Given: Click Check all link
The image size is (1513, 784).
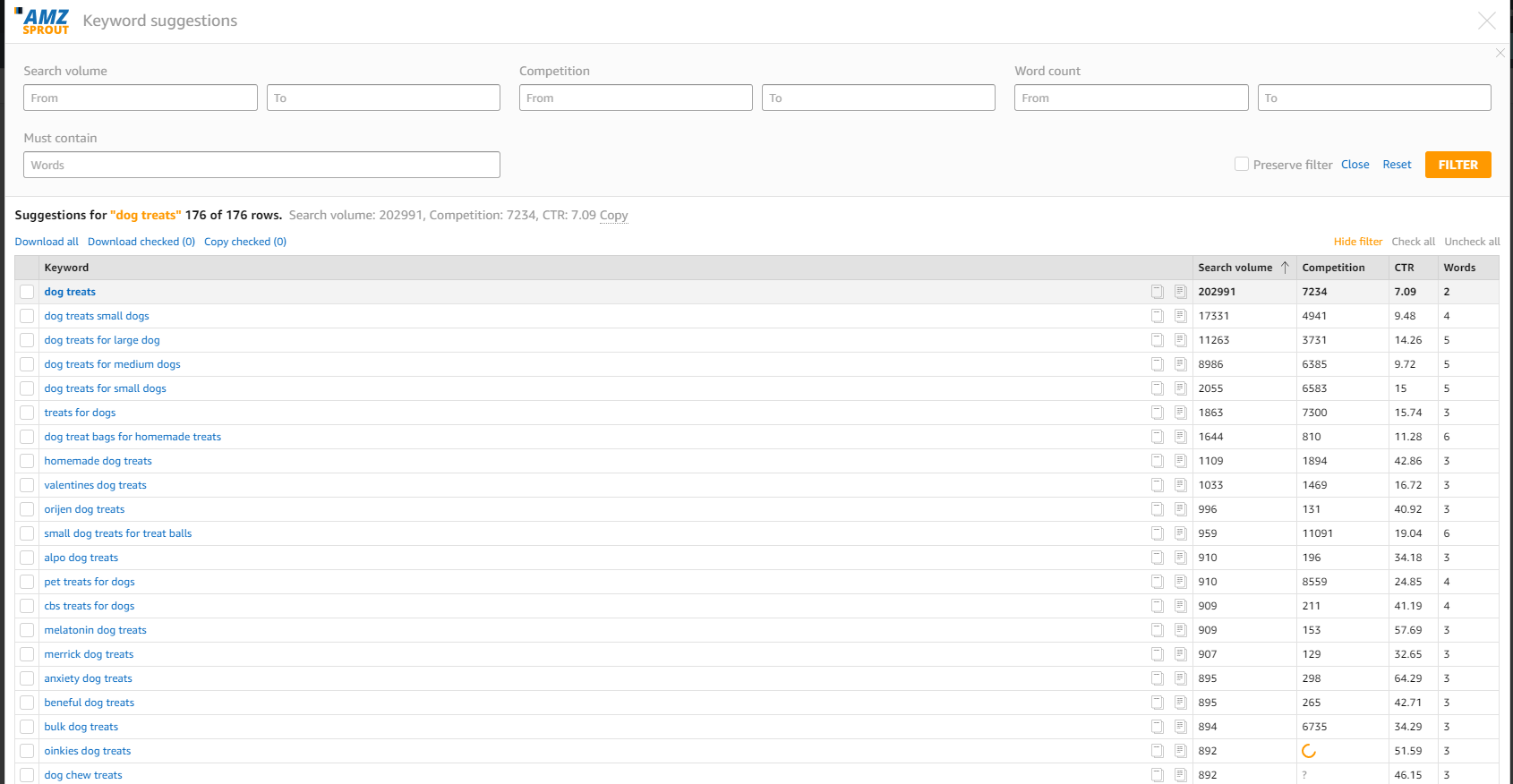Looking at the screenshot, I should [1413, 242].
